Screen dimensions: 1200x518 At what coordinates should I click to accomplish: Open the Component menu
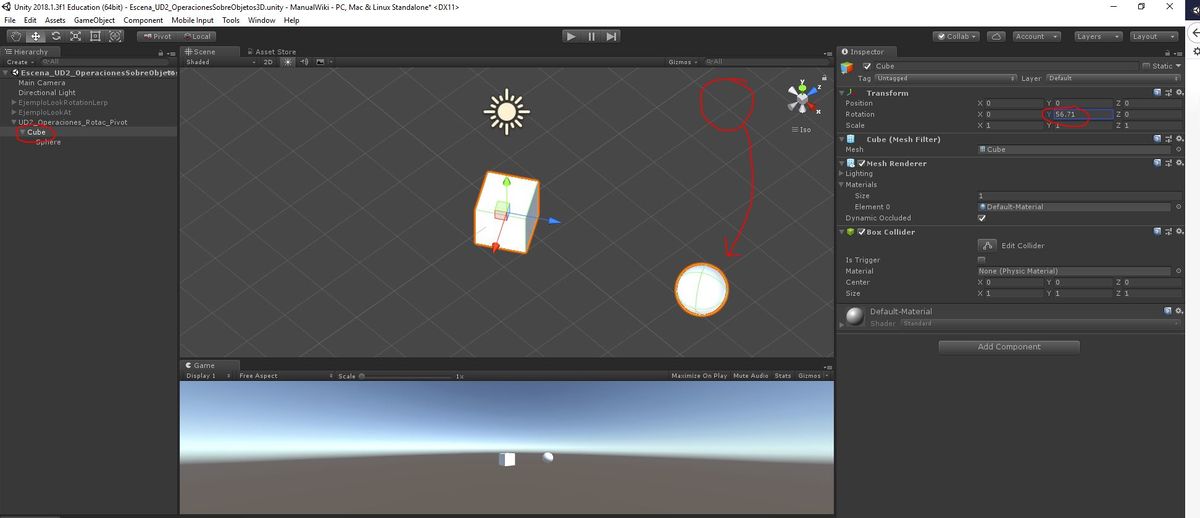(144, 20)
